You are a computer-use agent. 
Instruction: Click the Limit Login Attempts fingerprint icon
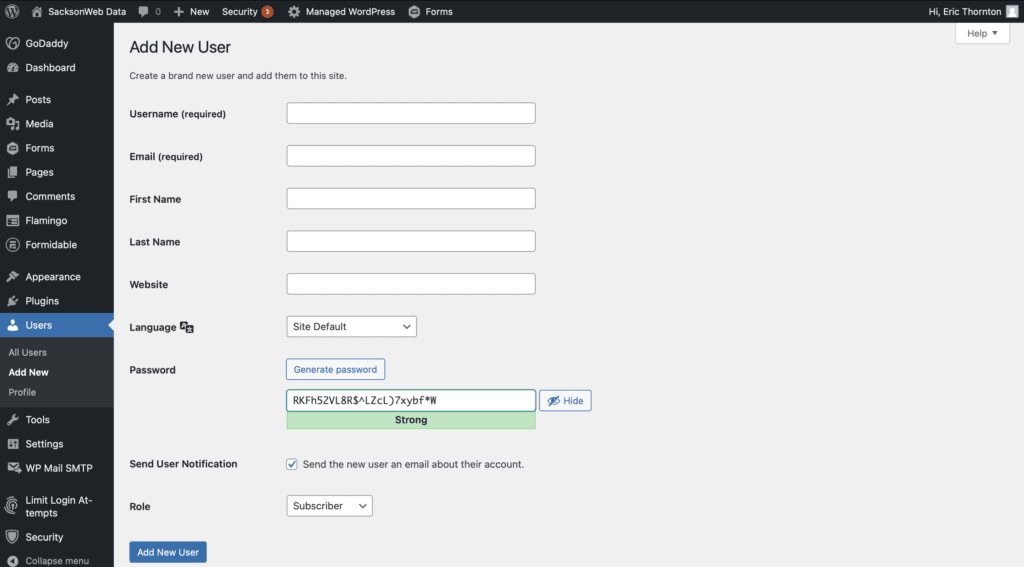(x=11, y=506)
